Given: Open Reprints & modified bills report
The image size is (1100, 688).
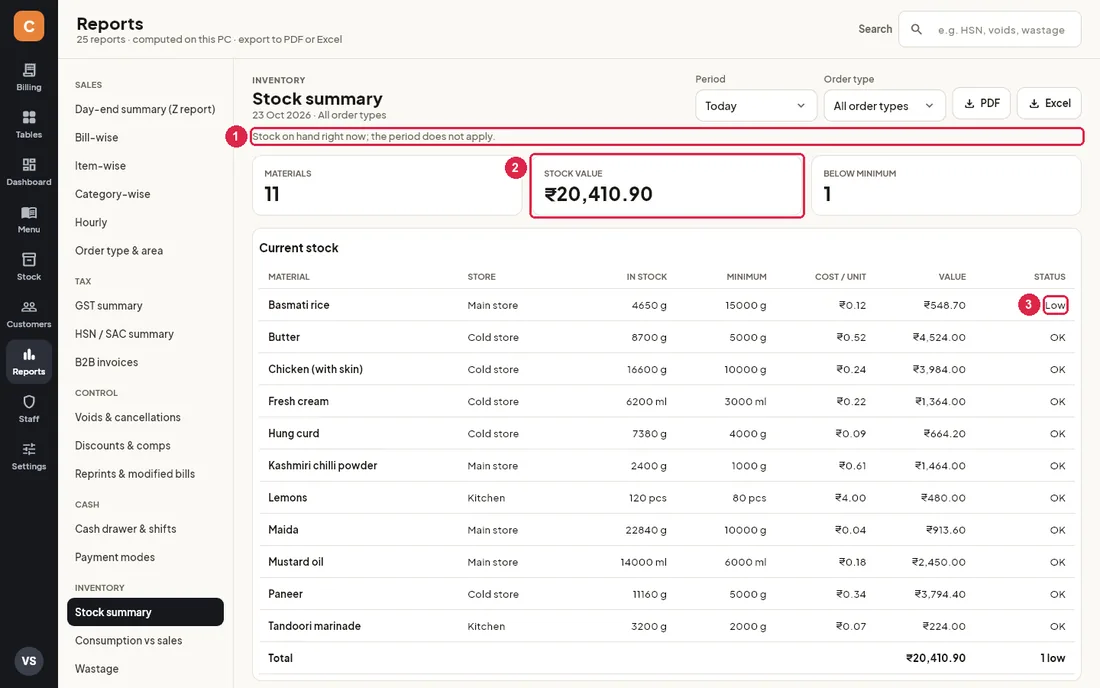Looking at the screenshot, I should pos(145,473).
